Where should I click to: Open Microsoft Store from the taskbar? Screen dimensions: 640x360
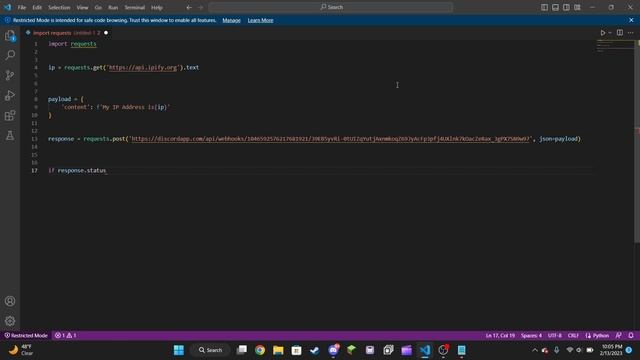pyautogui.click(x=297, y=350)
